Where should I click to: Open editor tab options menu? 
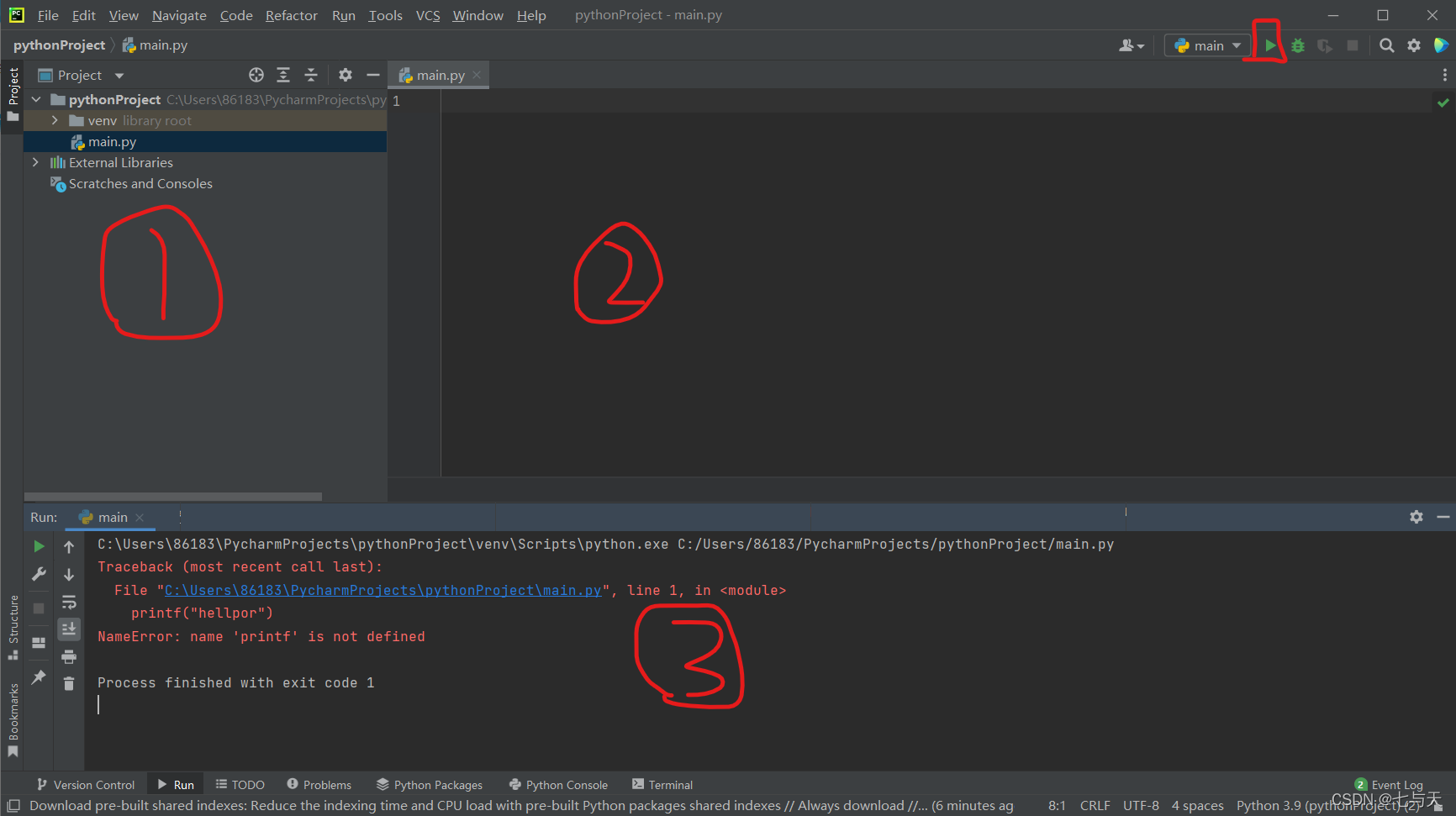(1444, 75)
